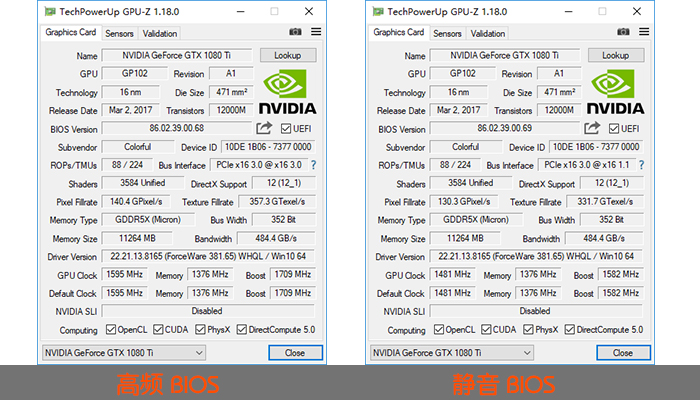The image size is (700, 400).
Task: Open the hamburger menu in right GPU-Z window
Action: coord(644,32)
